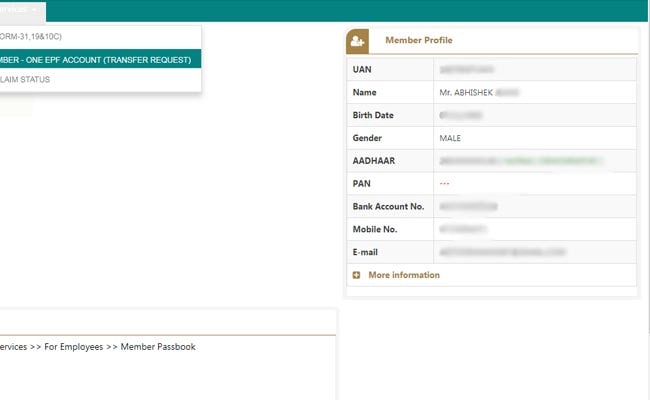Open the Services dropdown in top bar
Screen dimensions: 650x400
click(20, 9)
